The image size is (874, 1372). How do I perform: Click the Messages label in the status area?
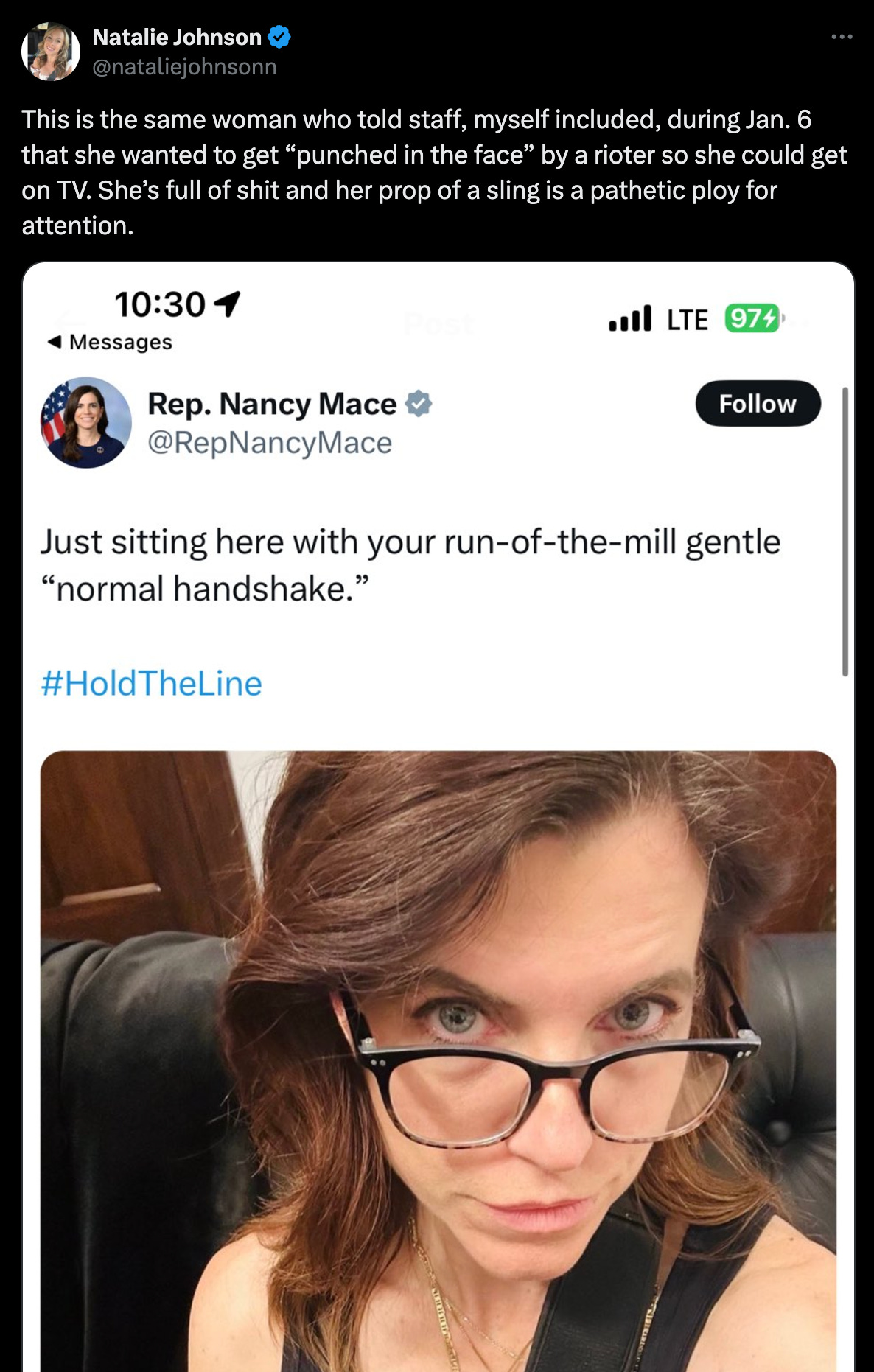pos(119,341)
